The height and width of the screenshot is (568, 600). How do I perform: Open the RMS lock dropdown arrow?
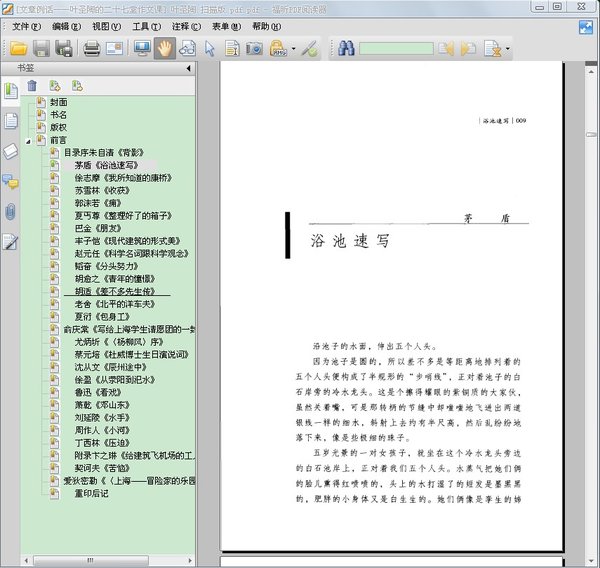point(293,49)
